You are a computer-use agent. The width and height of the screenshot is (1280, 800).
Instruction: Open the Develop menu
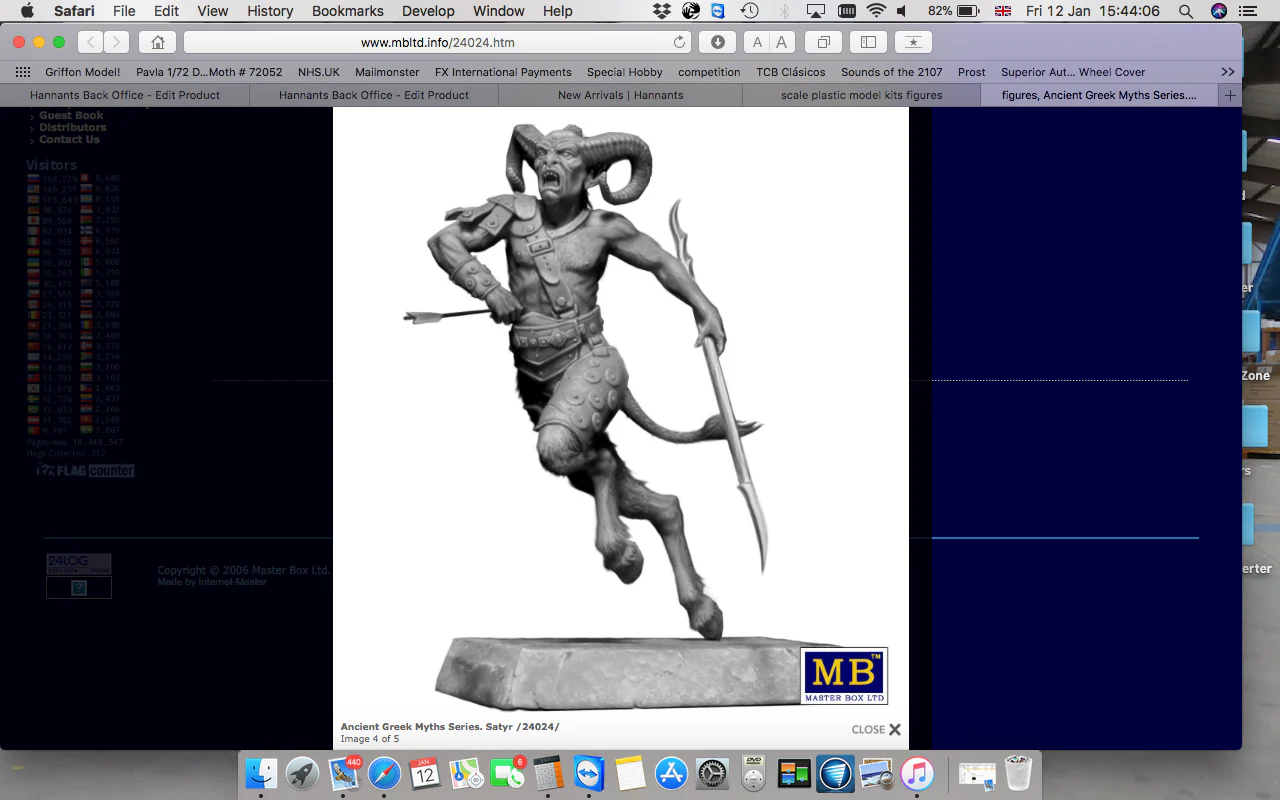click(x=427, y=11)
